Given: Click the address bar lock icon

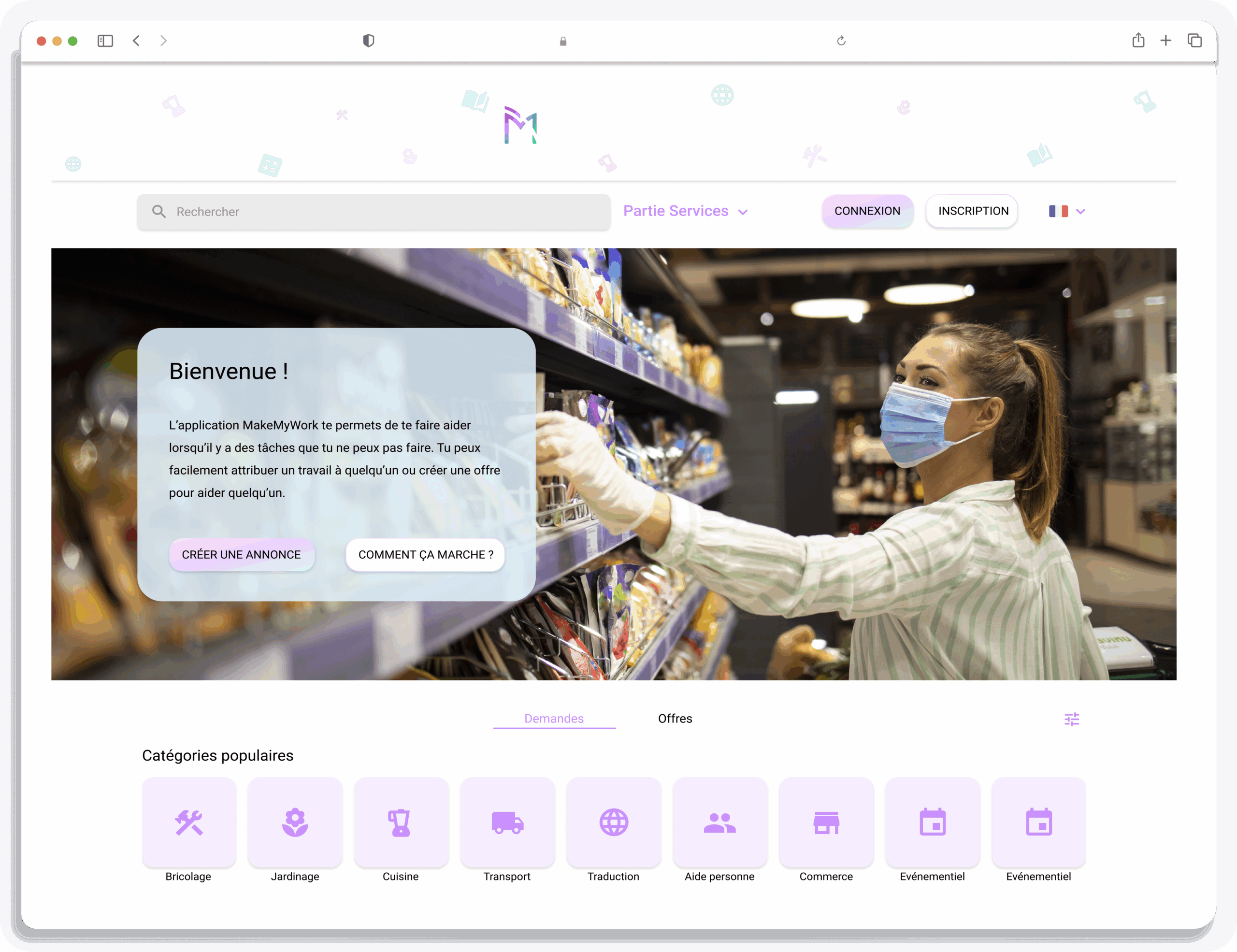Looking at the screenshot, I should (x=563, y=42).
